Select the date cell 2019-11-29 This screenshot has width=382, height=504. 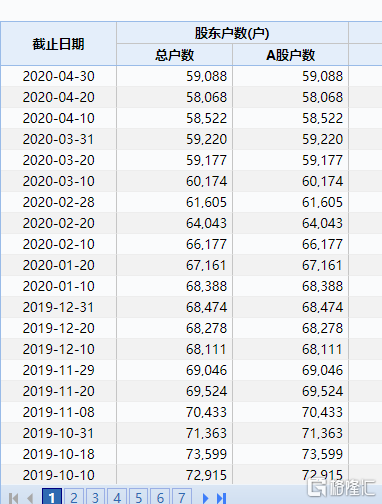pos(59,370)
